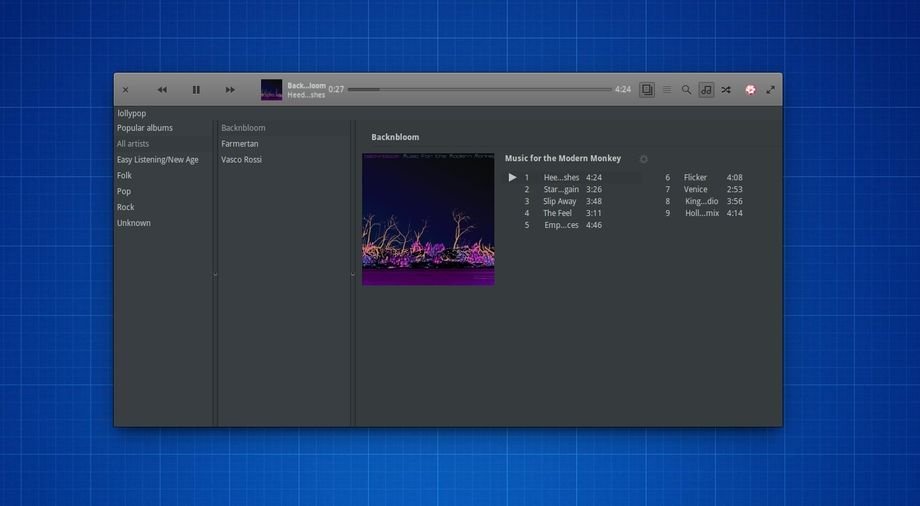Open the current playlist queue icon

pos(667,90)
